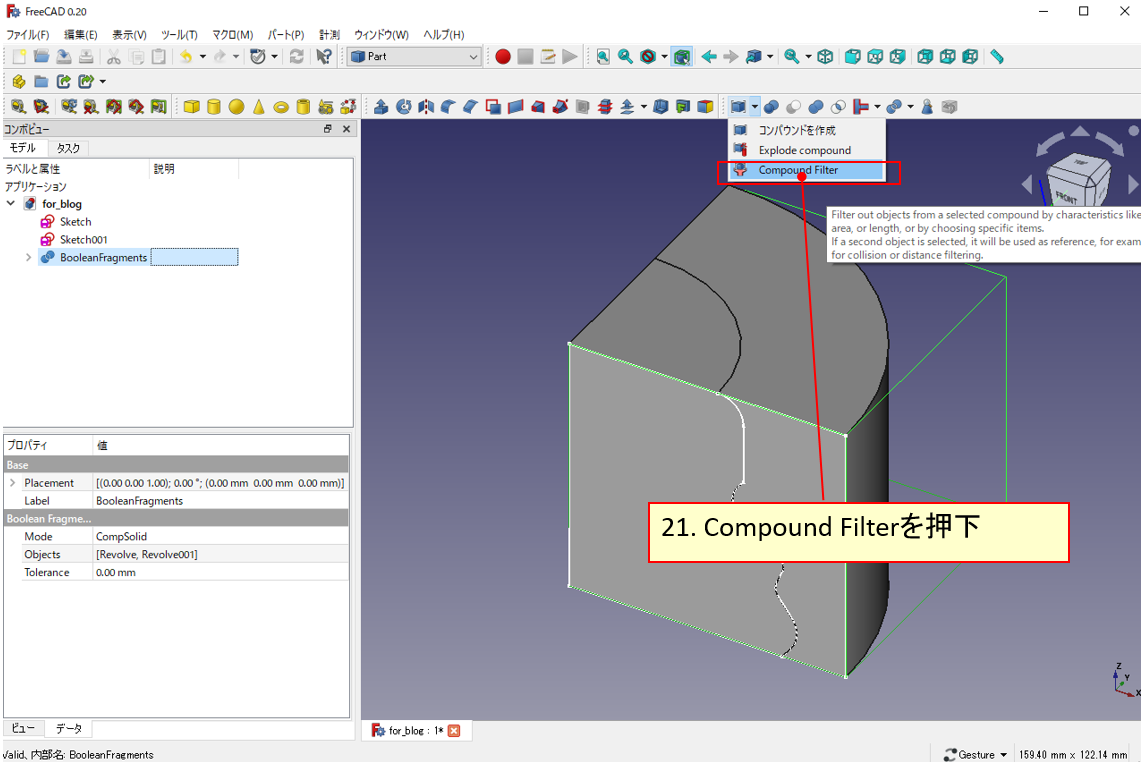This screenshot has width=1144, height=762.
Task: Click the Label value BooleanFragments
Action: pos(221,501)
